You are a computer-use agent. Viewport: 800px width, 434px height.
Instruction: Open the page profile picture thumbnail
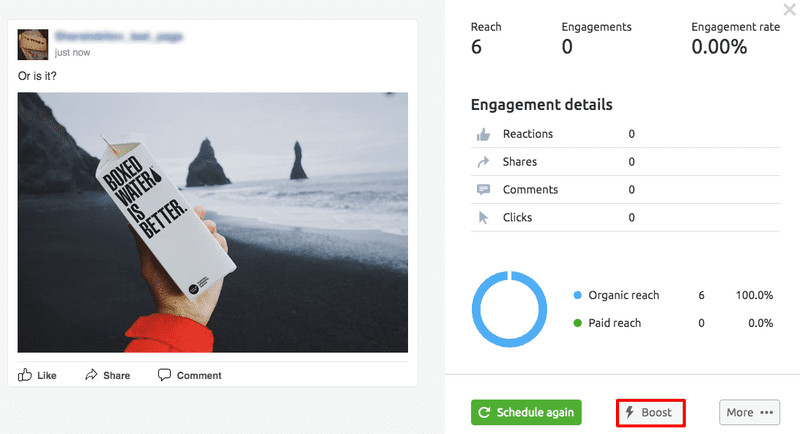click(33, 44)
